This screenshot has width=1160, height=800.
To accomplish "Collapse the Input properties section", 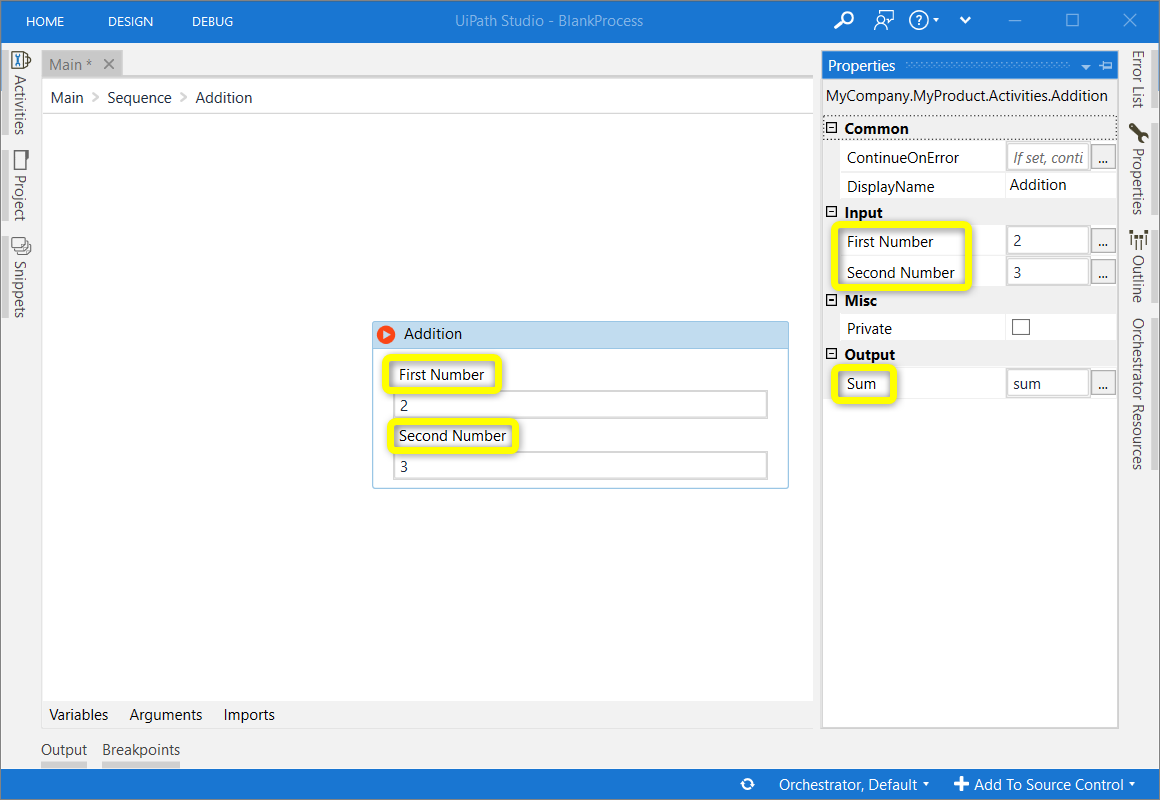I will coord(832,212).
